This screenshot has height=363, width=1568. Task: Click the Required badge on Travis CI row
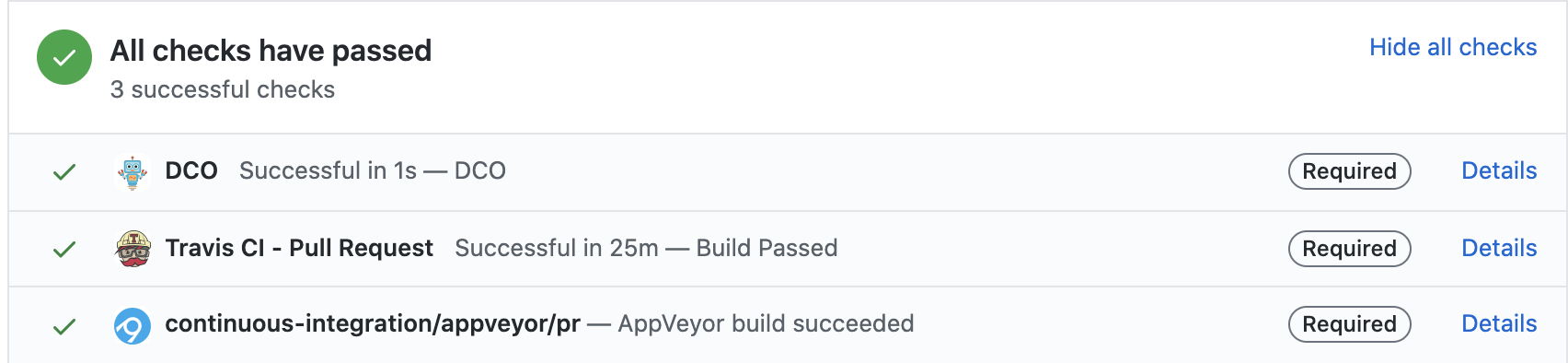coord(1350,249)
